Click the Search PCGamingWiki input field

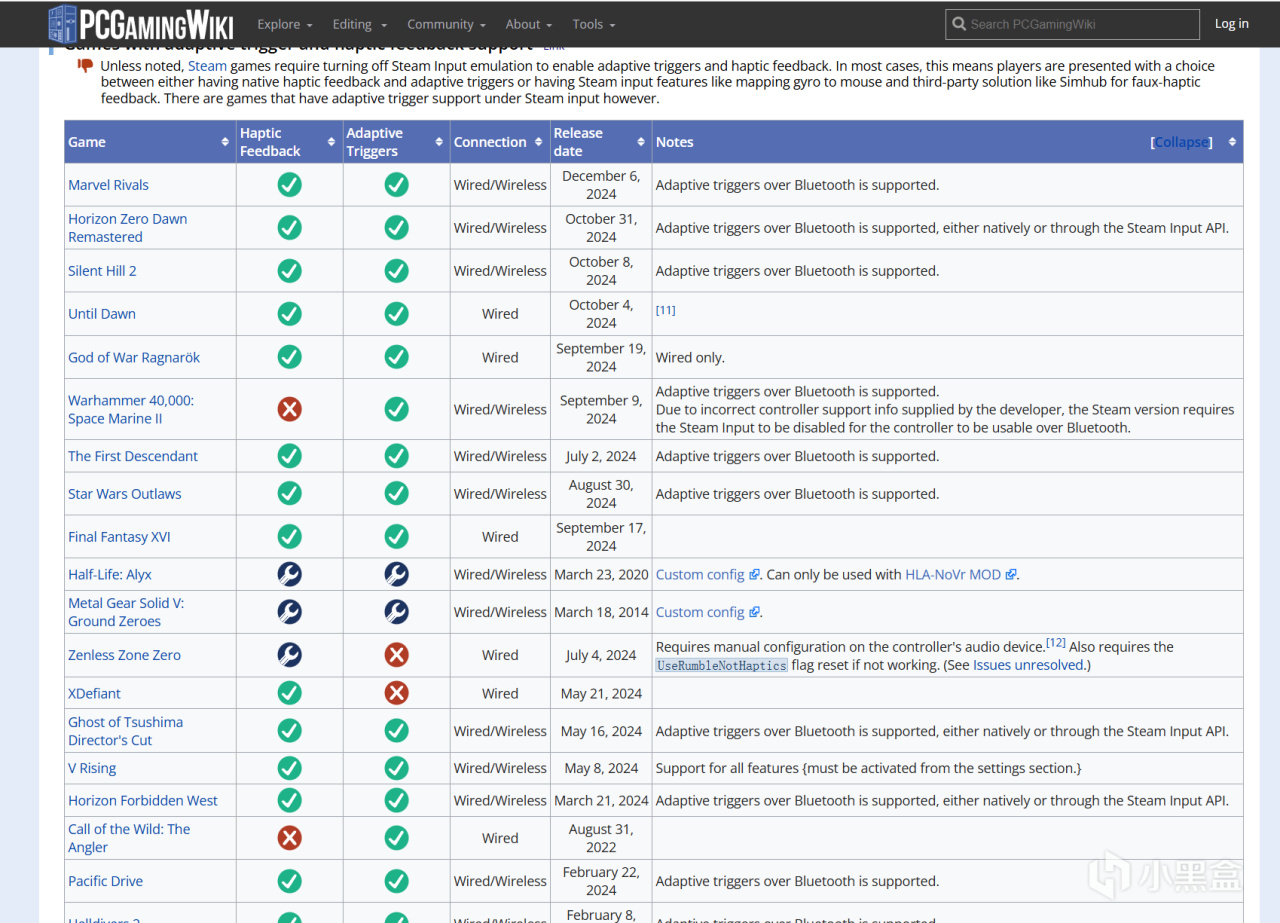coord(1080,24)
